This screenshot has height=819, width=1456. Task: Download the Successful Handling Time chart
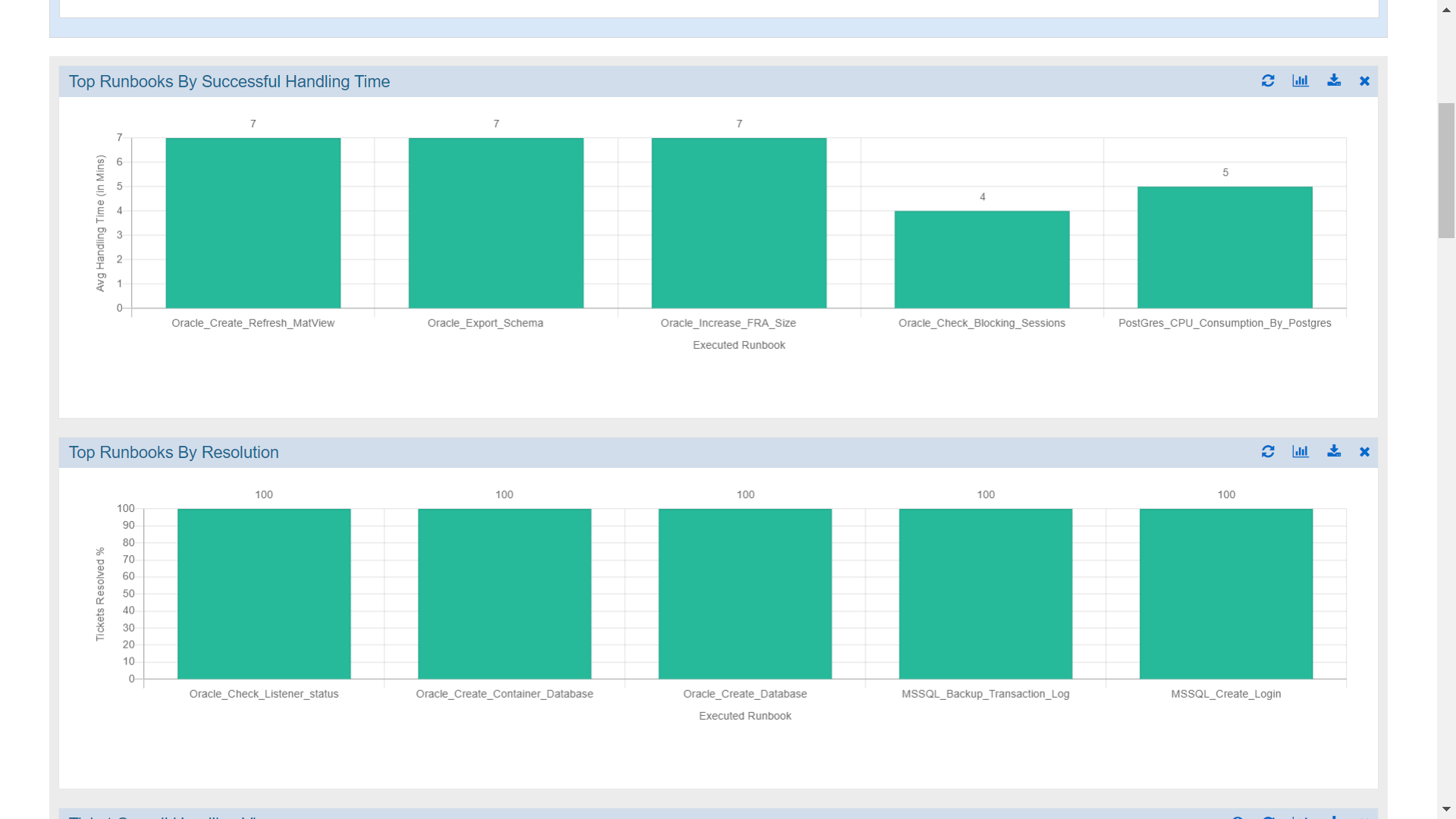[1334, 80]
